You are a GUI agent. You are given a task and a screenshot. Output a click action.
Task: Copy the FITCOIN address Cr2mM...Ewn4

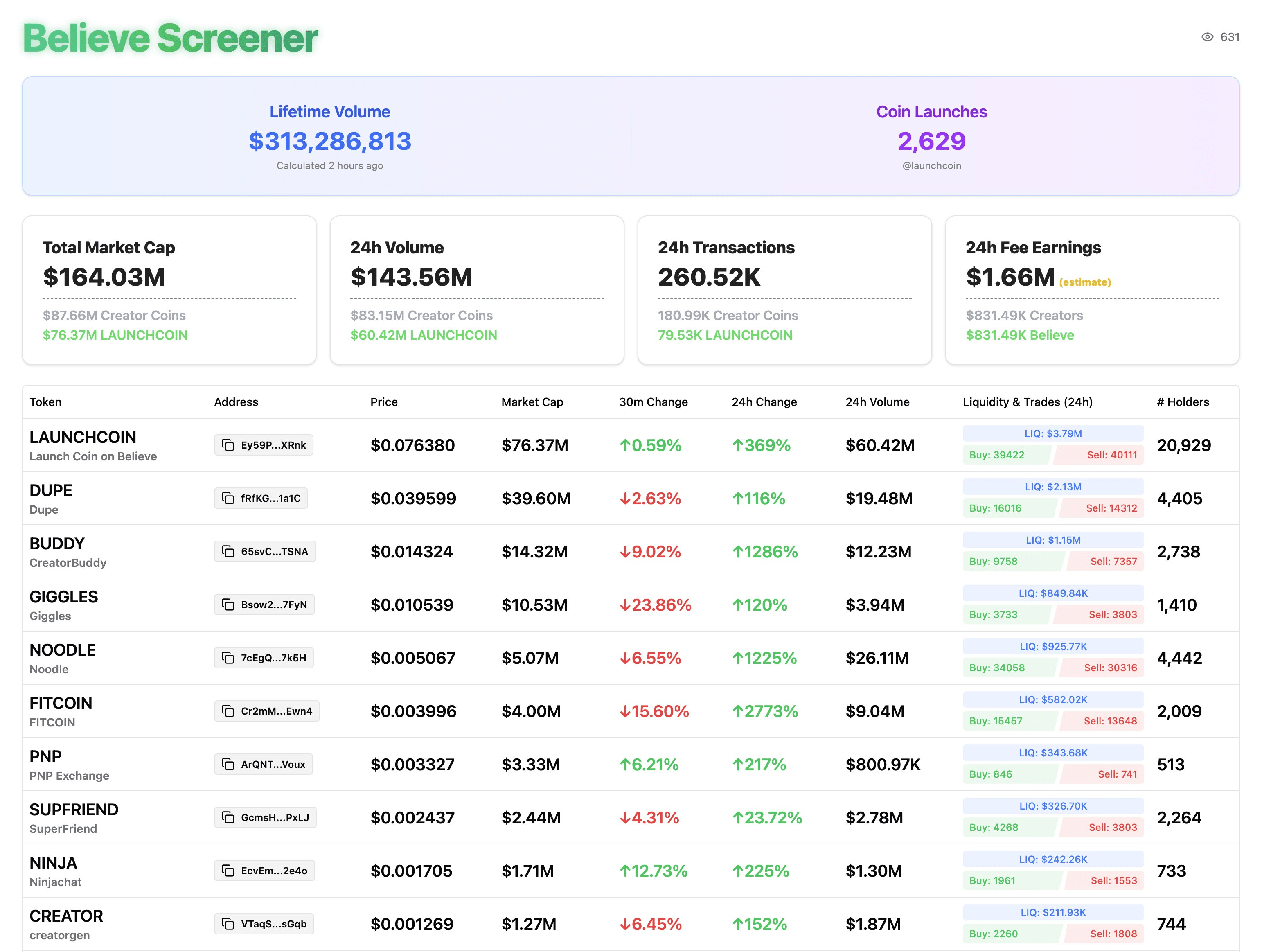click(x=266, y=711)
